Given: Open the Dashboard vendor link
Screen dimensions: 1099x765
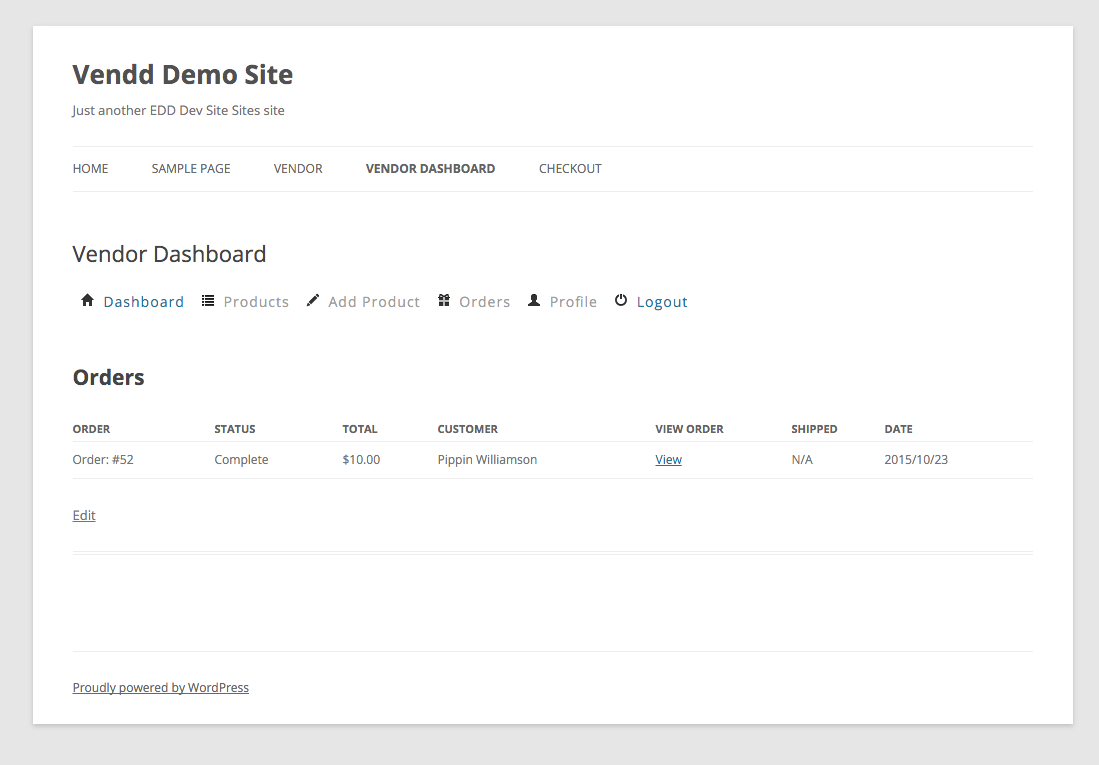Looking at the screenshot, I should [143, 302].
